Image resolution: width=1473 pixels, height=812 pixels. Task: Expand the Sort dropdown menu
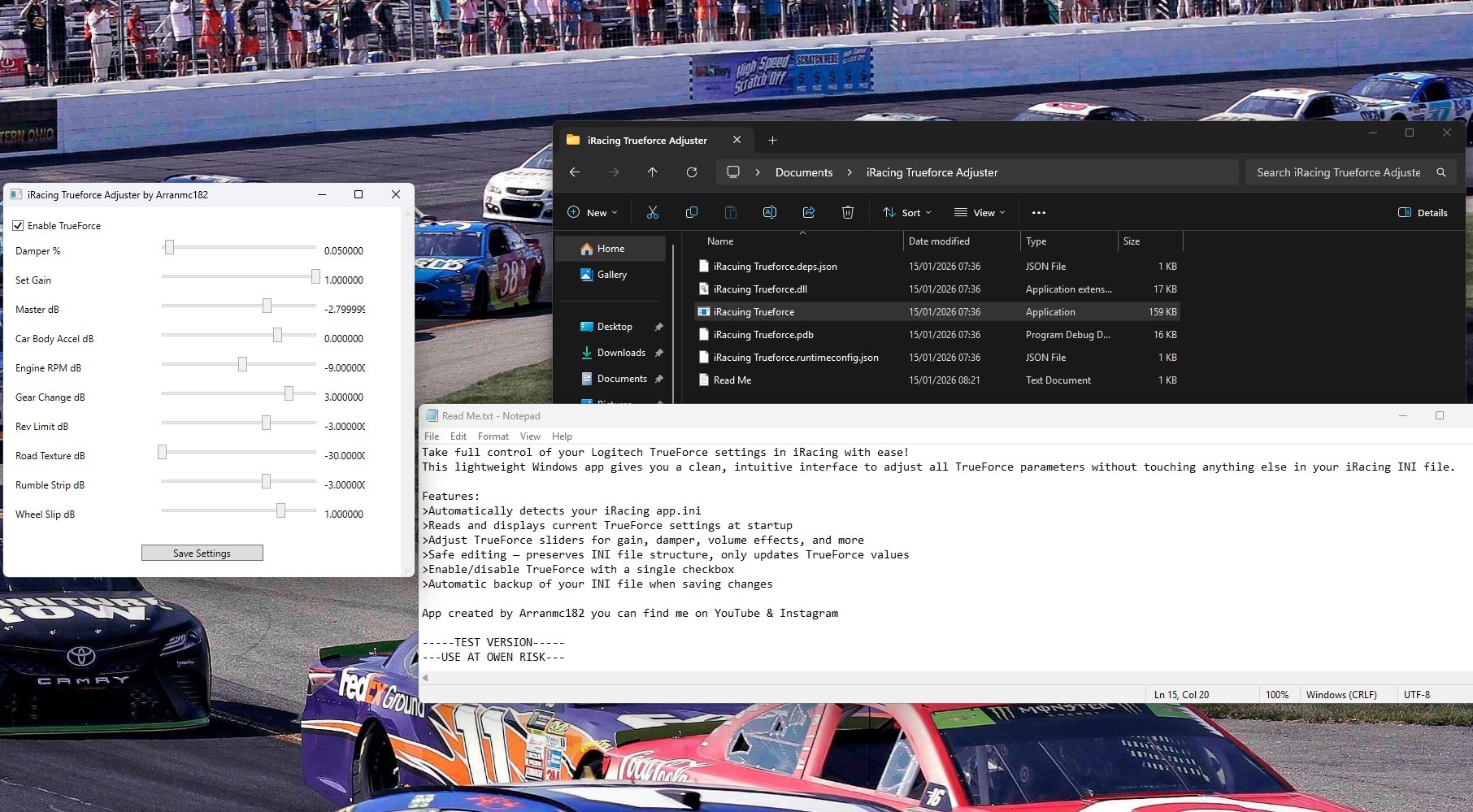pyautogui.click(x=906, y=212)
